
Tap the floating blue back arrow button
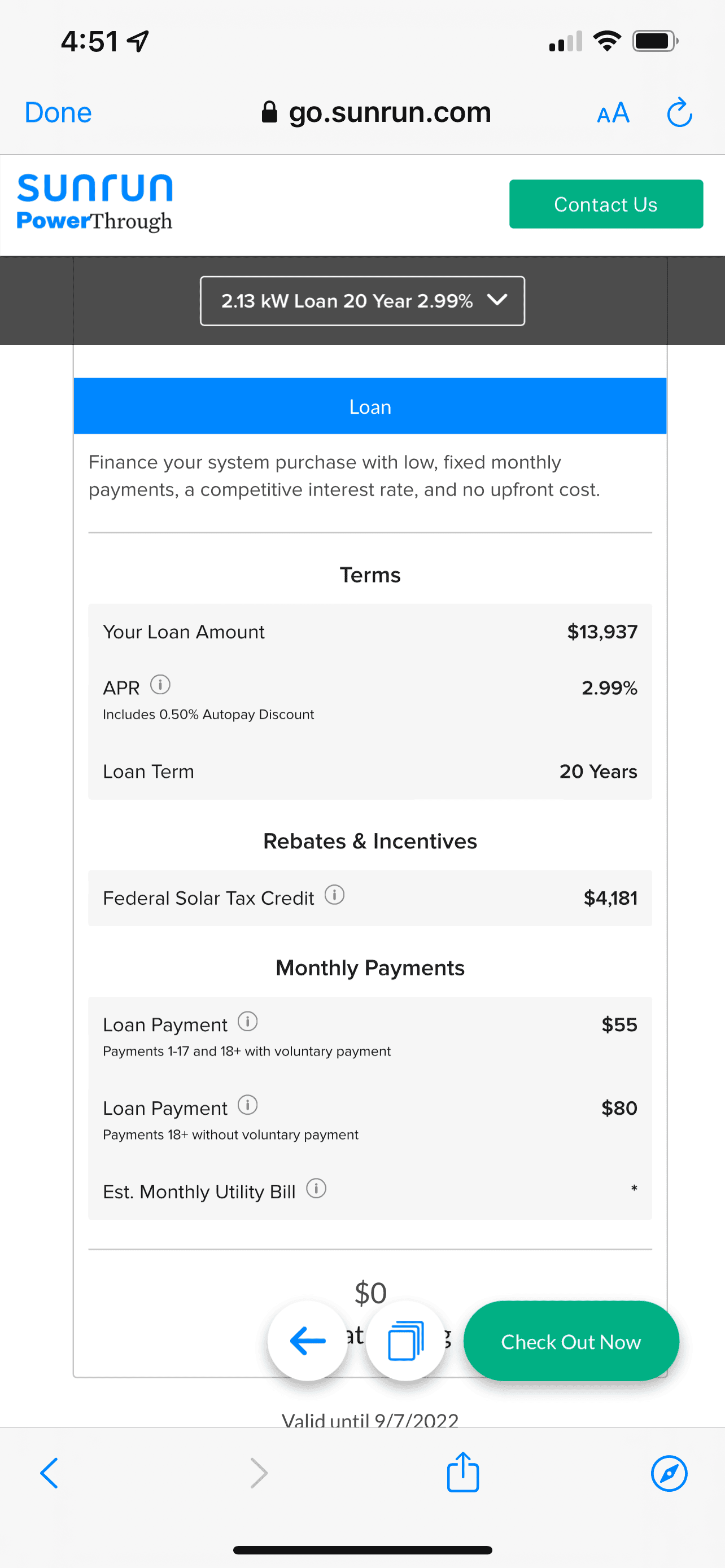(307, 1341)
